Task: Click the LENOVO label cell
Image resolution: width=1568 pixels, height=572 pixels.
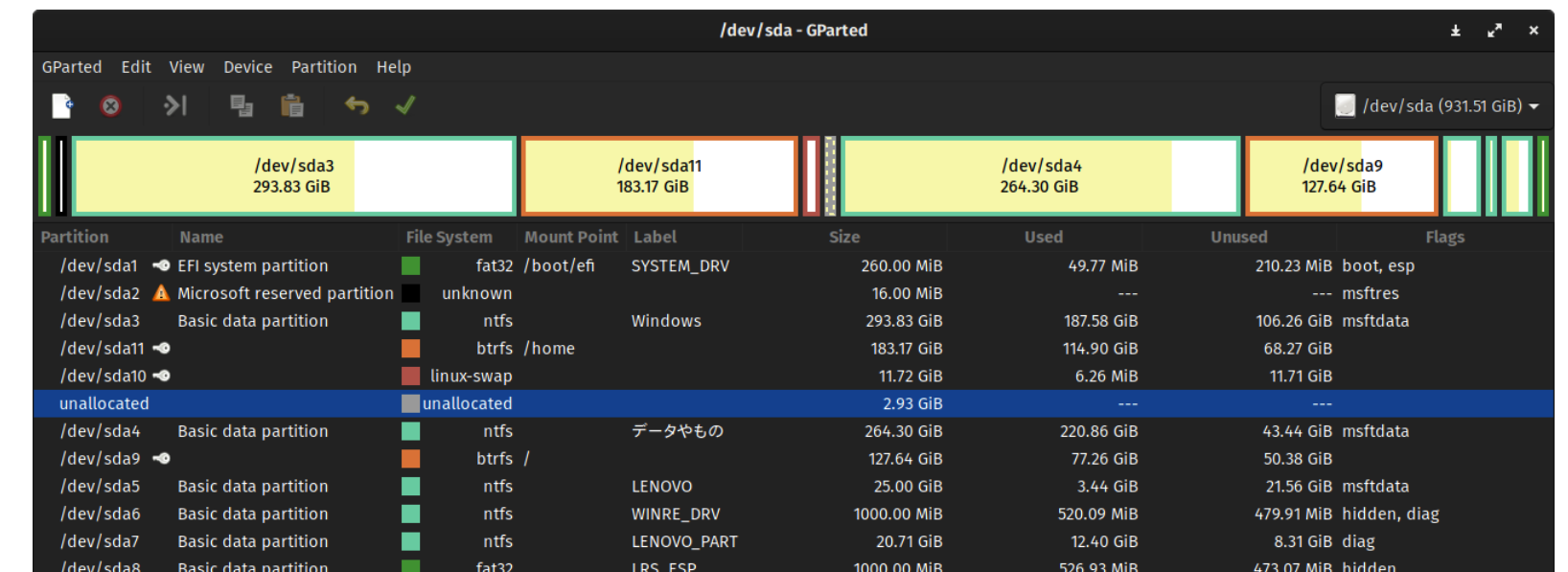Action: click(x=661, y=487)
